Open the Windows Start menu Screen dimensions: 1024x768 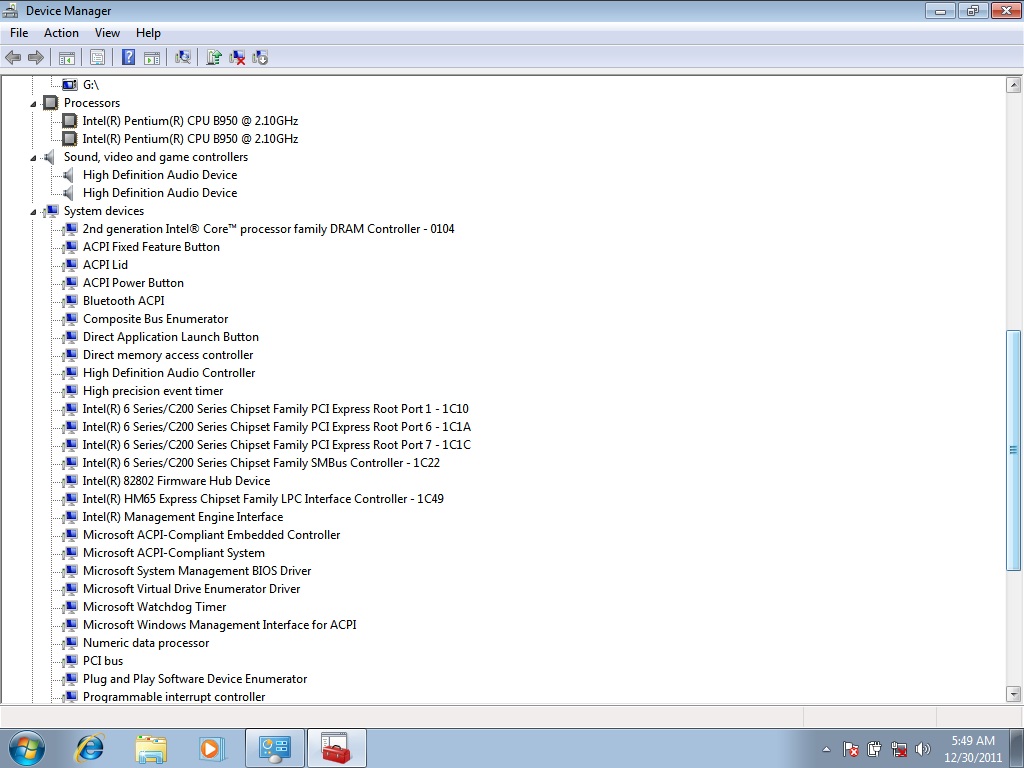27,748
